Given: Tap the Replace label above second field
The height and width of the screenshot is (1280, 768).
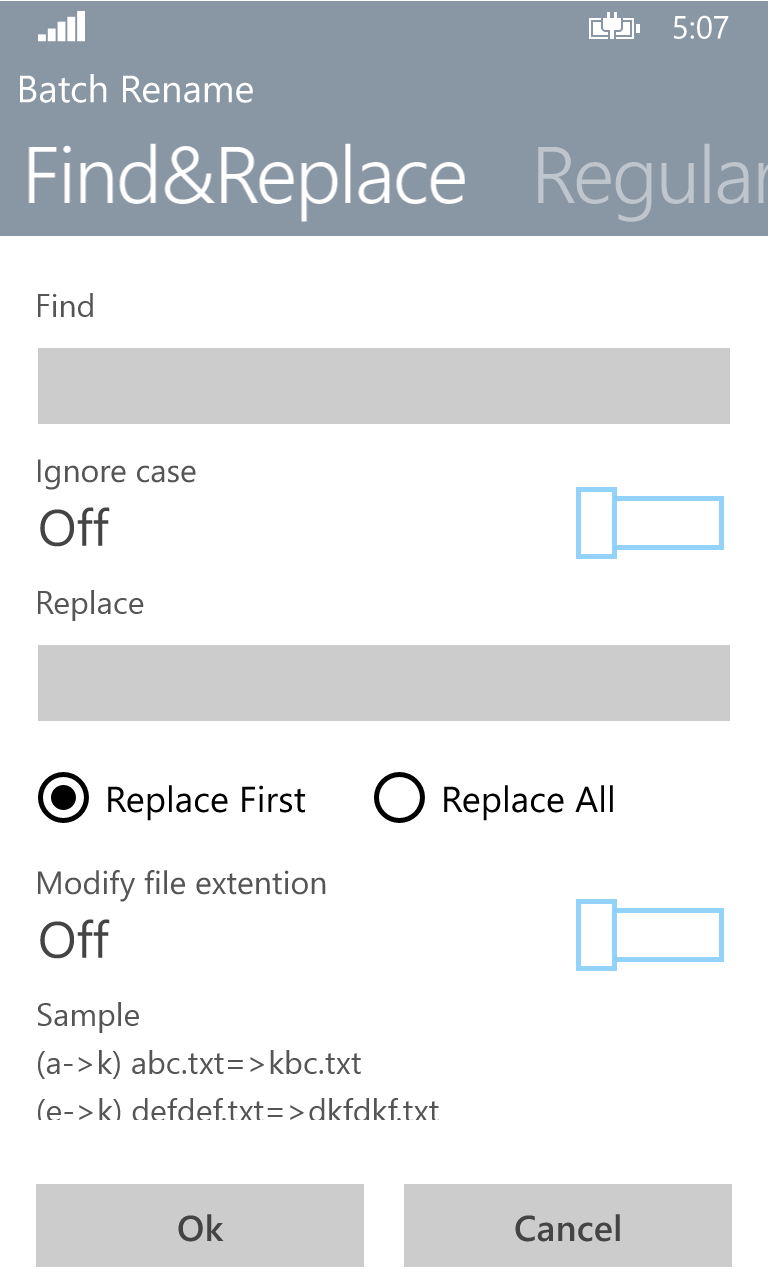Looking at the screenshot, I should tap(90, 604).
